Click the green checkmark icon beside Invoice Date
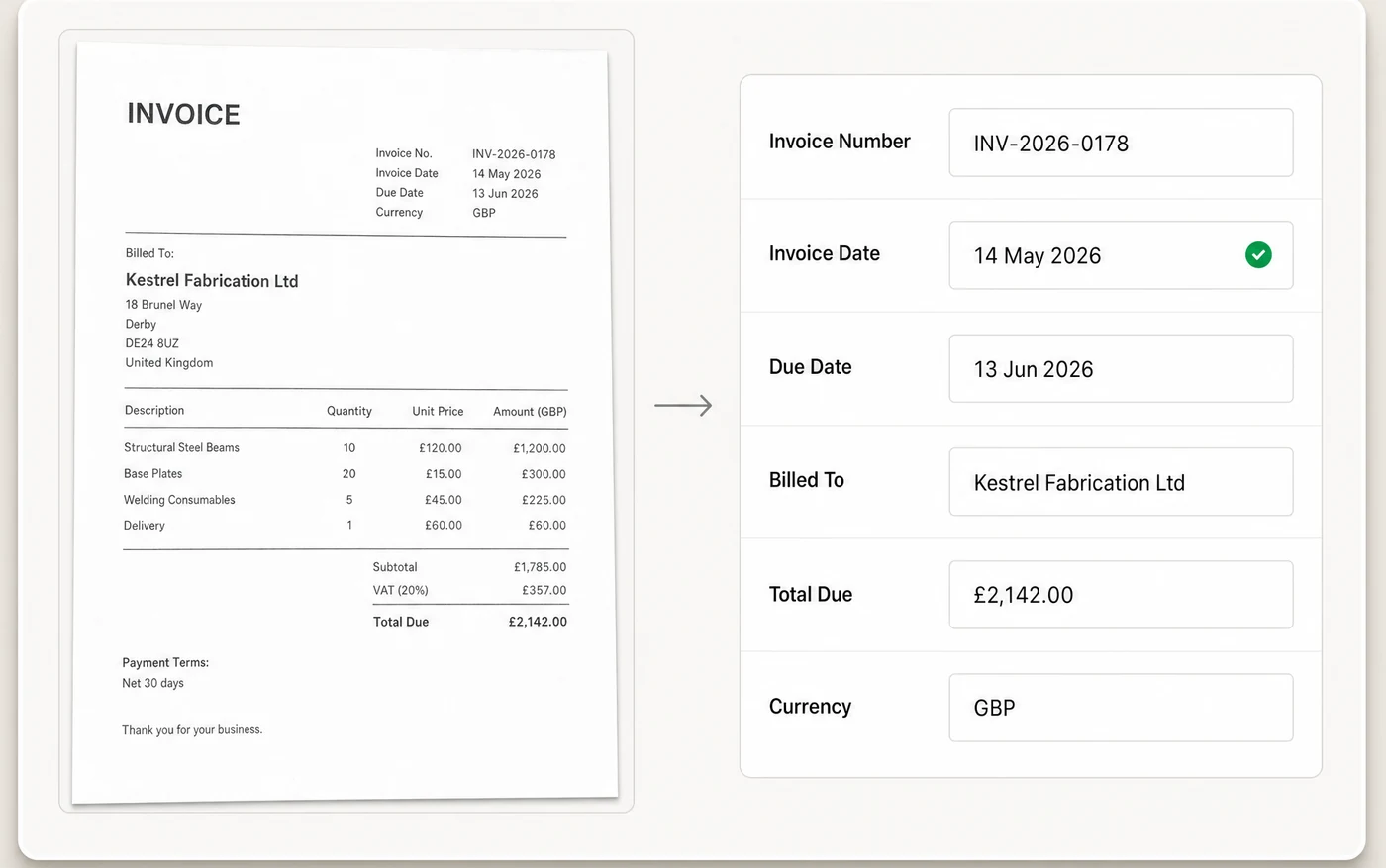This screenshot has width=1386, height=868. [x=1258, y=255]
